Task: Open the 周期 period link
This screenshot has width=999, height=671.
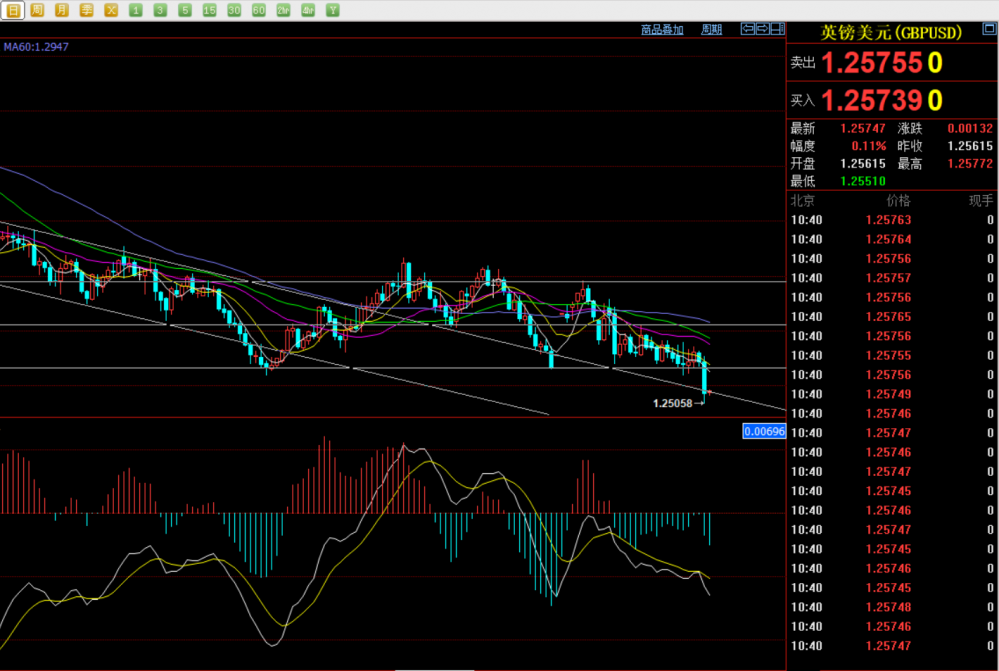Action: (x=712, y=29)
